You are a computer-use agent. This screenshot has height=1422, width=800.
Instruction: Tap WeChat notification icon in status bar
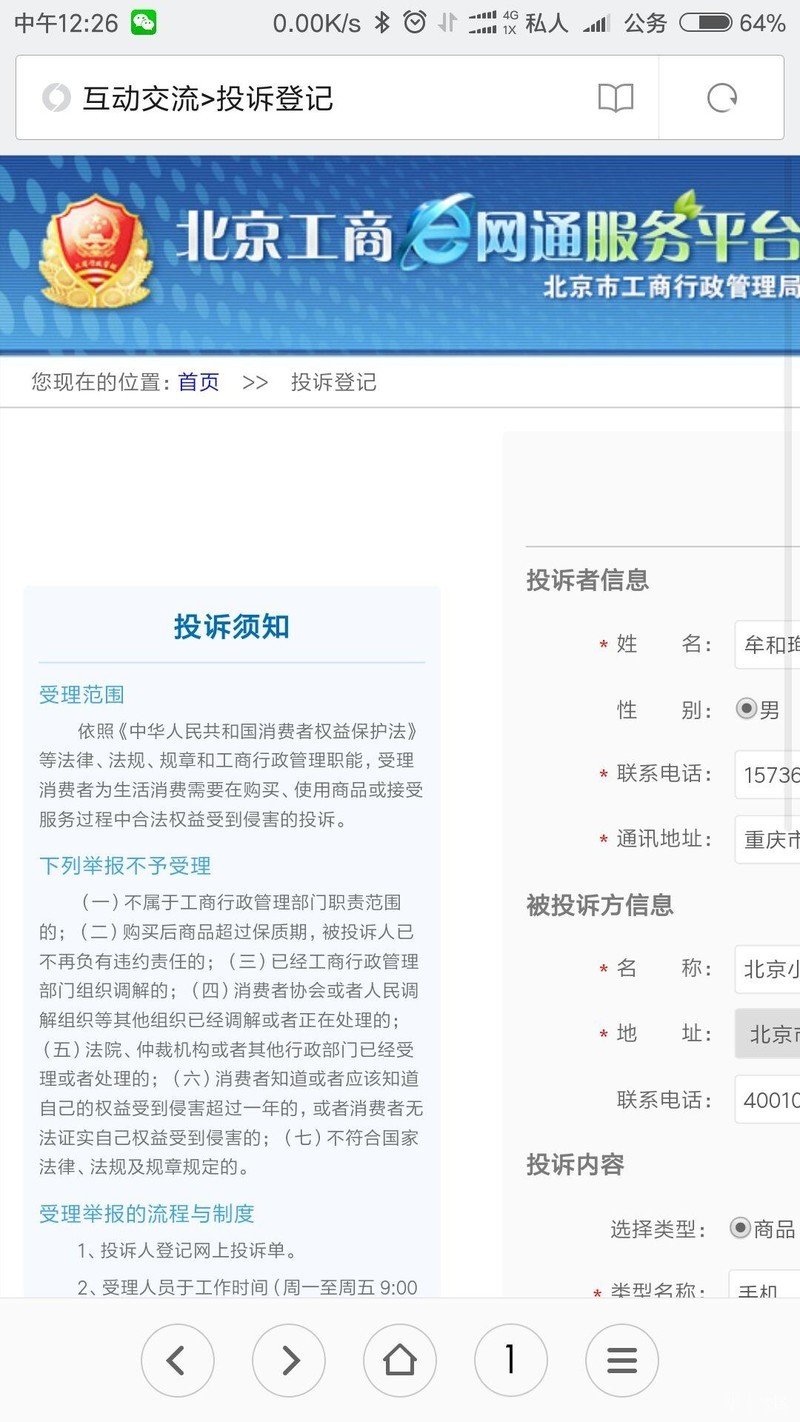144,22
